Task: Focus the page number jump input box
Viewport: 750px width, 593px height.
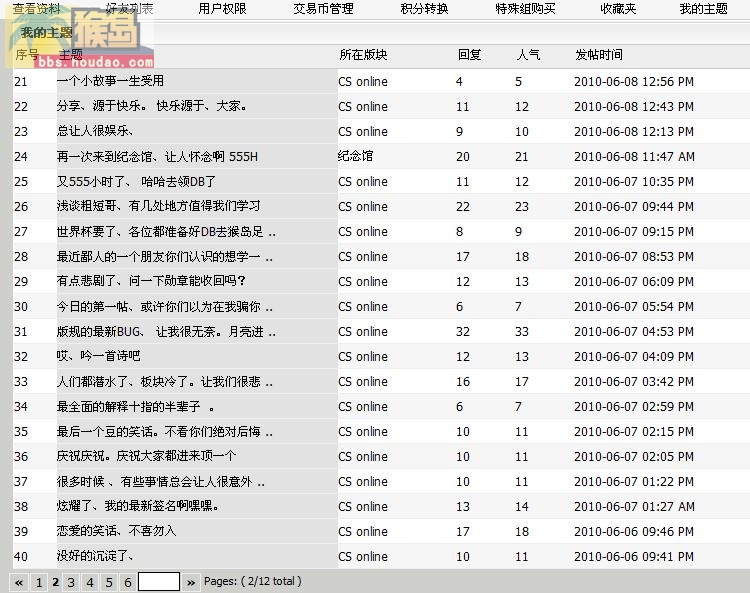Action: coord(159,582)
